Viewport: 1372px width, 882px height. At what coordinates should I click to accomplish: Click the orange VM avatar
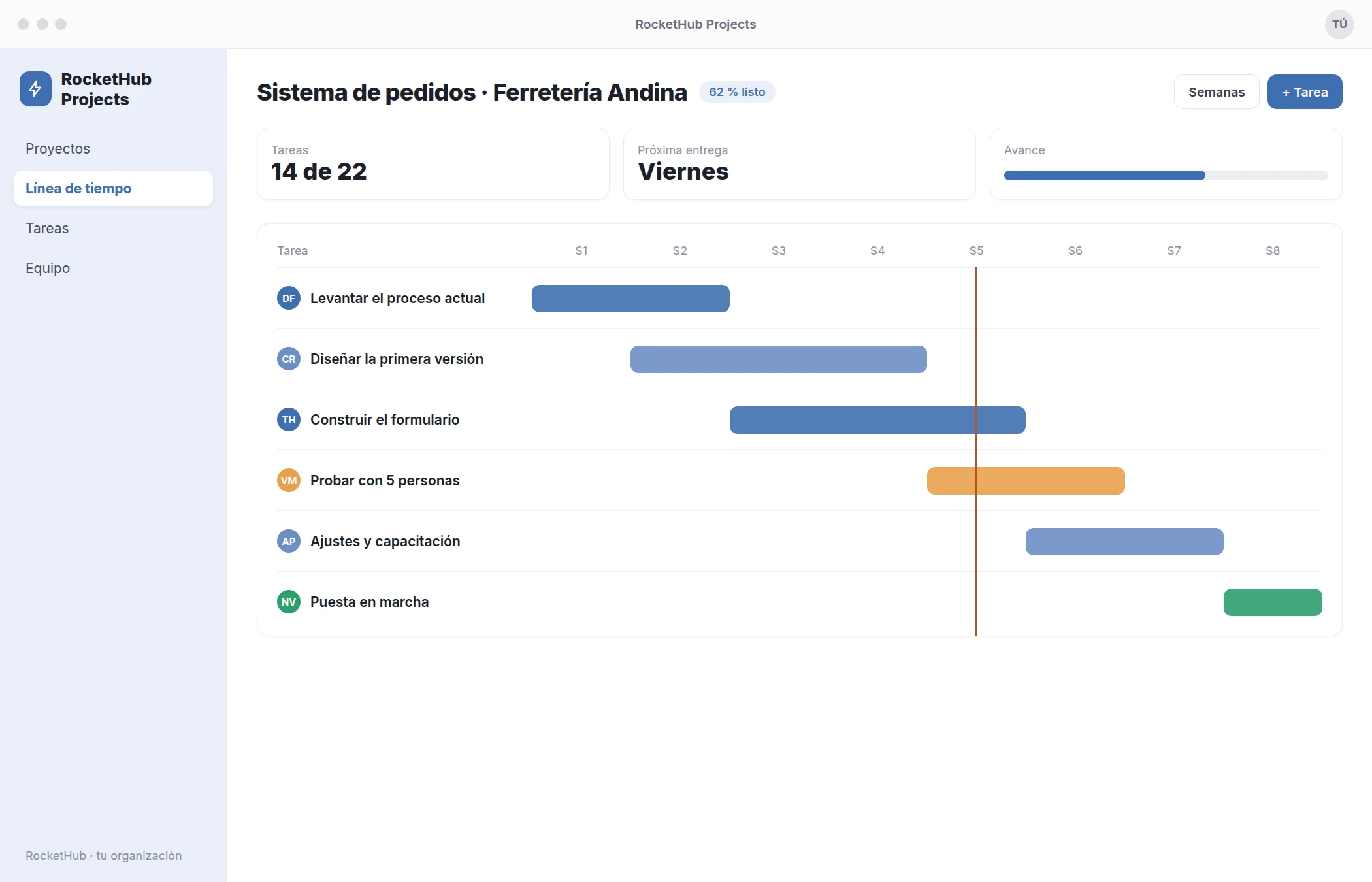click(x=289, y=480)
